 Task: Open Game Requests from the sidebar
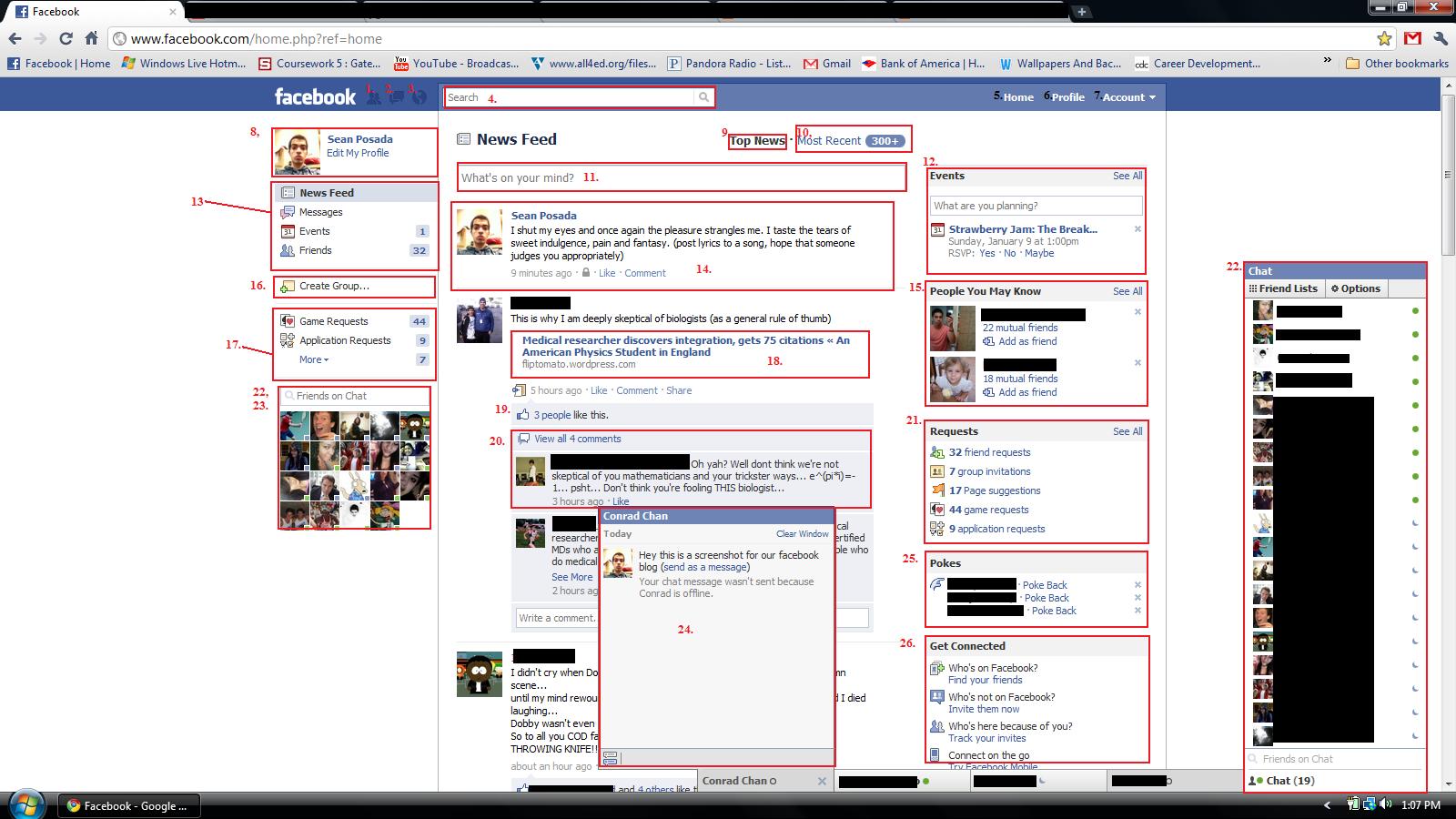333,321
